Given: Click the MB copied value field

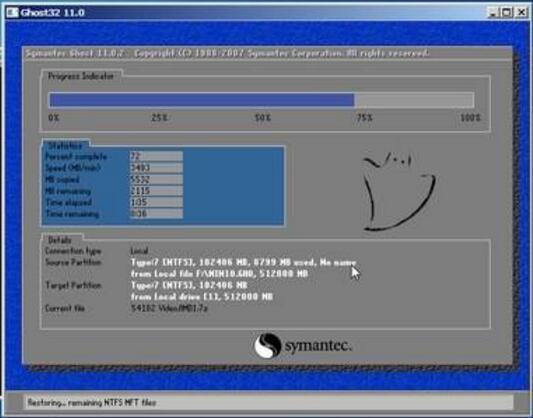Looking at the screenshot, I should point(156,179).
